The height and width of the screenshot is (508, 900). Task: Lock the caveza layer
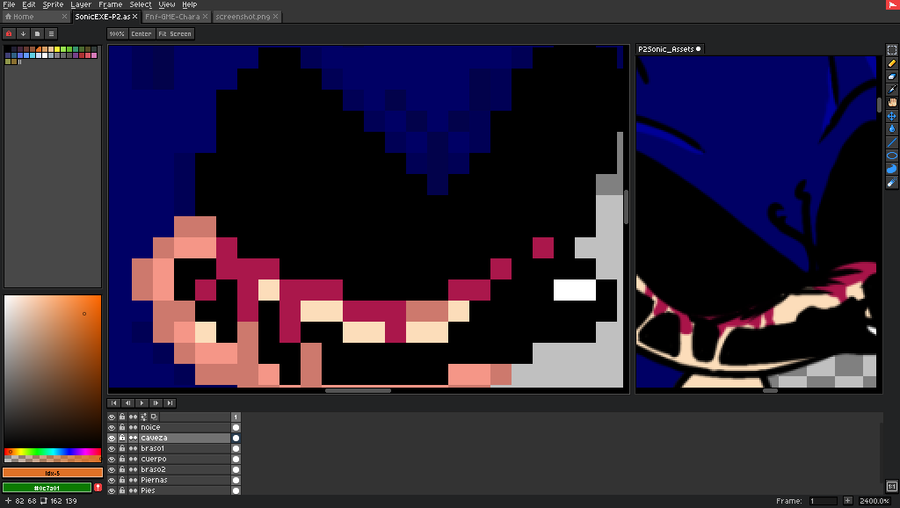[x=122, y=438]
